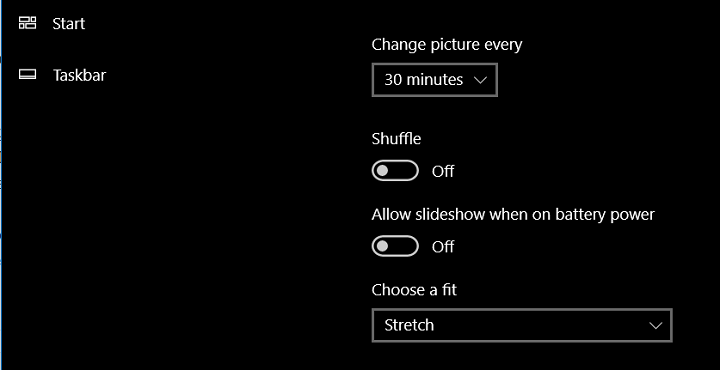Enable slideshow when on battery power

pyautogui.click(x=395, y=247)
